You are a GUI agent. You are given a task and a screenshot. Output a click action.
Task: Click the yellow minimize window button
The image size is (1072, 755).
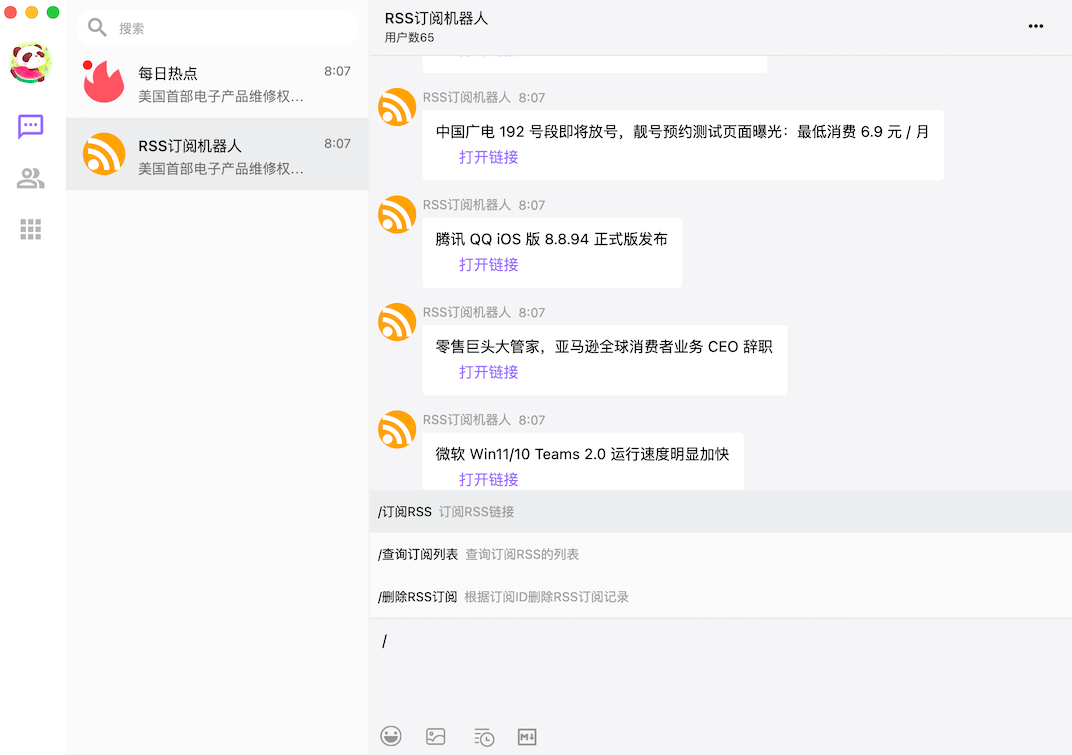tap(31, 12)
